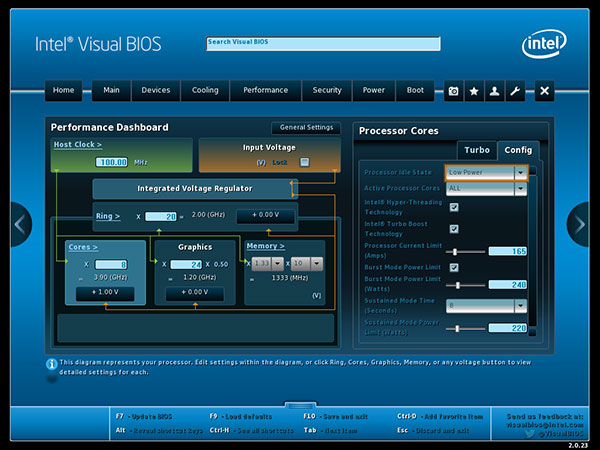Open the Ring settings link
The width and height of the screenshot is (600, 450).
point(108,216)
